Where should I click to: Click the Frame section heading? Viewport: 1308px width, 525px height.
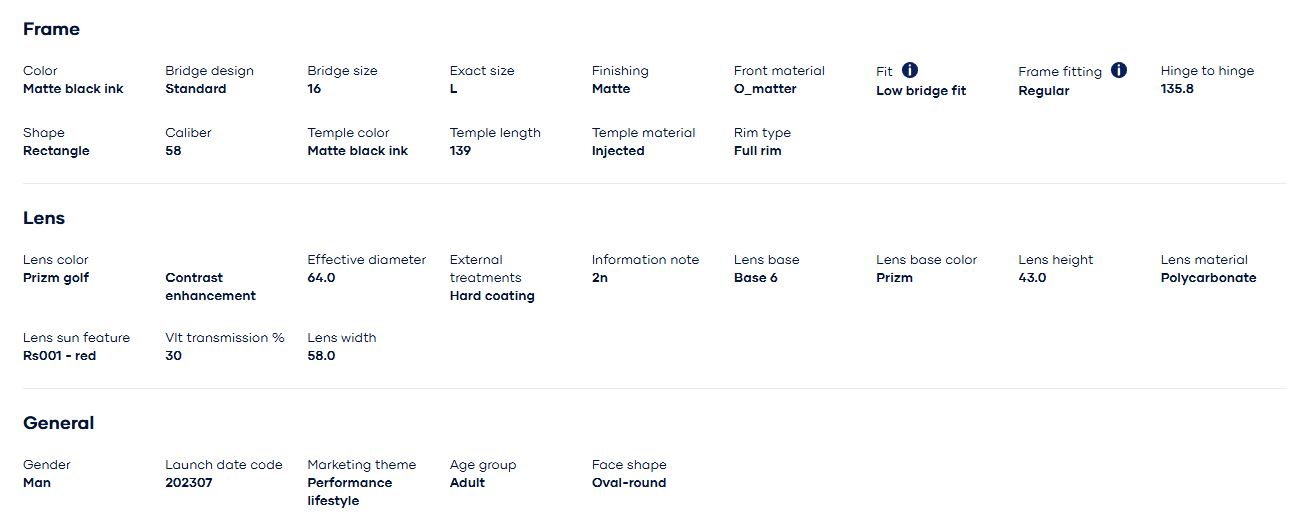(51, 29)
